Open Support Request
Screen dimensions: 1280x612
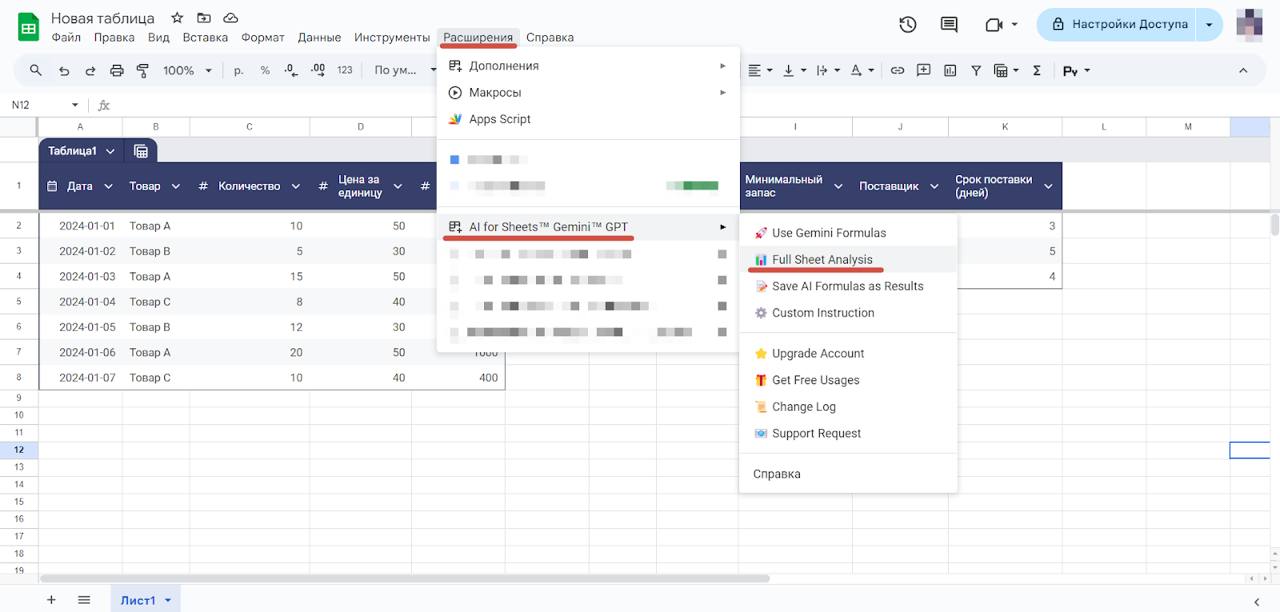pos(848,433)
